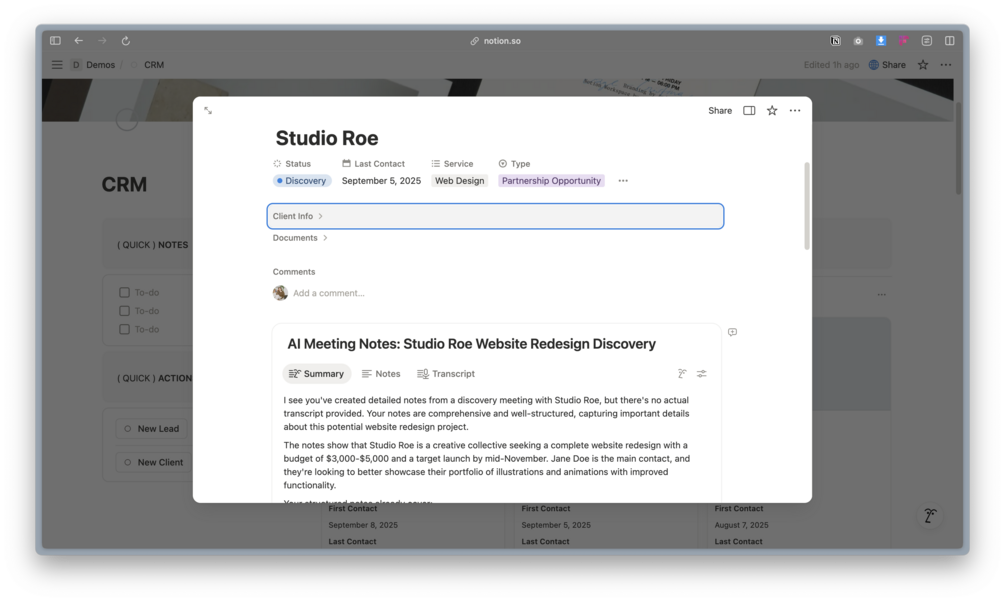Toggle the browser sidebar icon

[x=55, y=40]
